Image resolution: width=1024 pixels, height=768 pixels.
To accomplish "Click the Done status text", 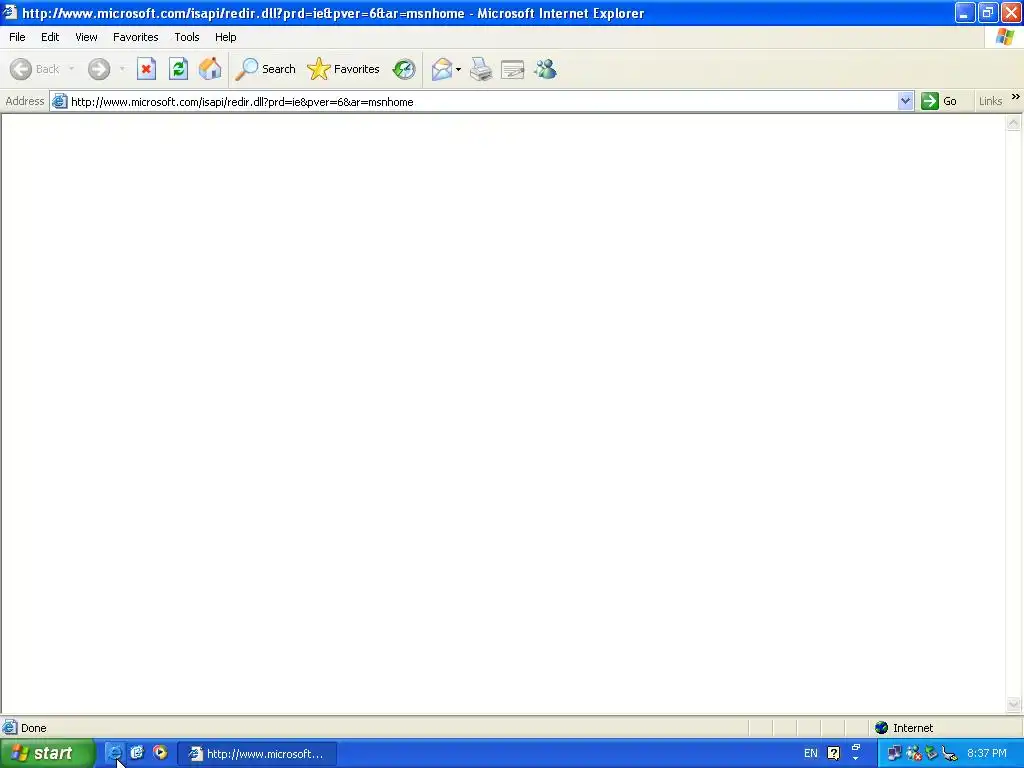I will pyautogui.click(x=33, y=728).
